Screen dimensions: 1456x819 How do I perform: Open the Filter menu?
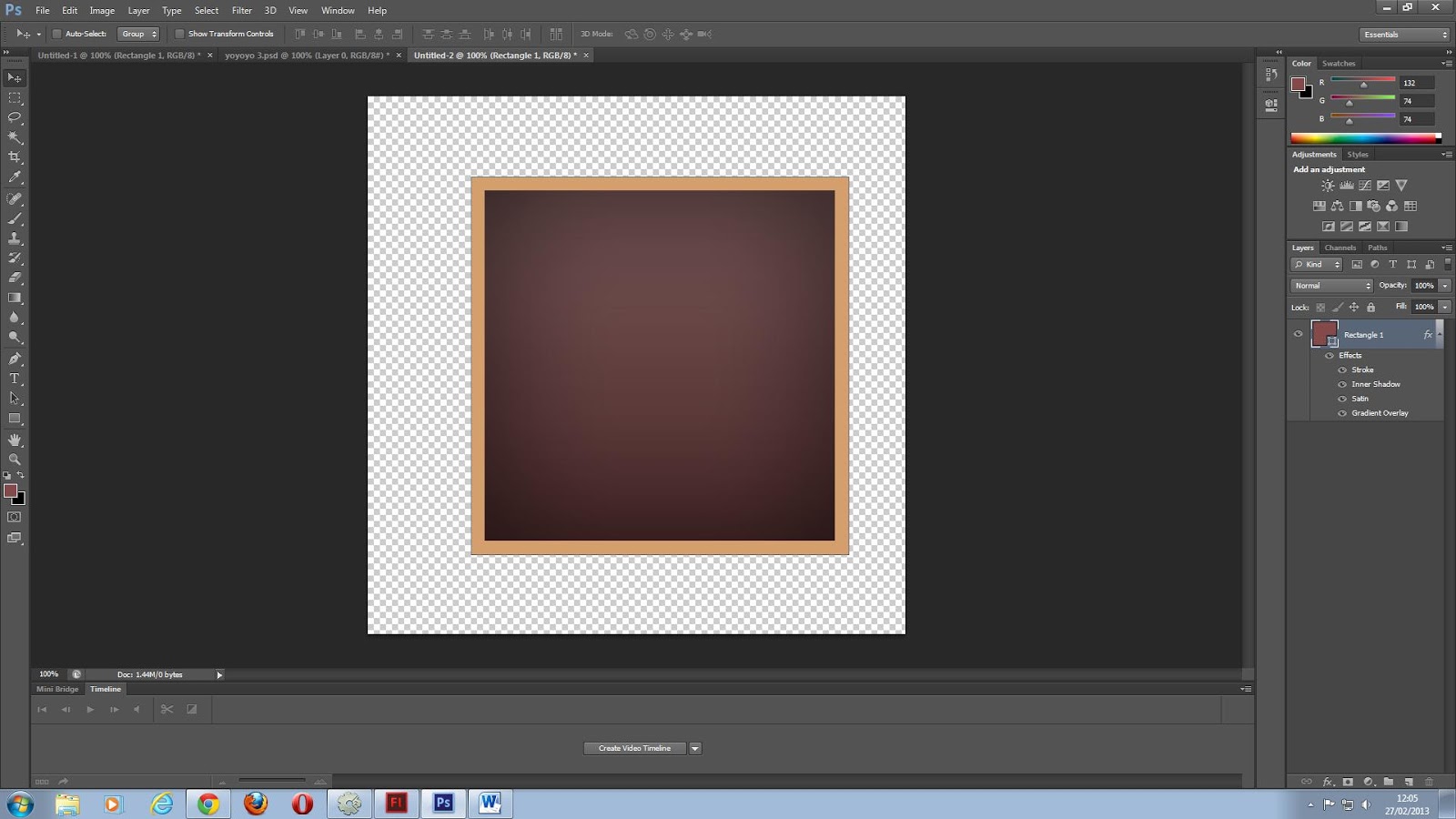[241, 10]
